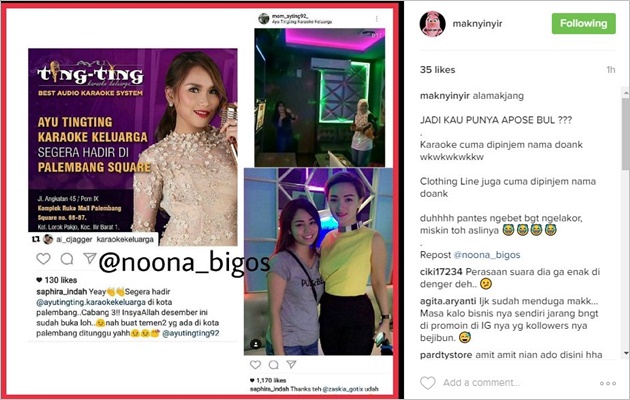Tap the share arrow icon above 130 likes
Viewport: 630px width, 400px height.
pos(90,258)
